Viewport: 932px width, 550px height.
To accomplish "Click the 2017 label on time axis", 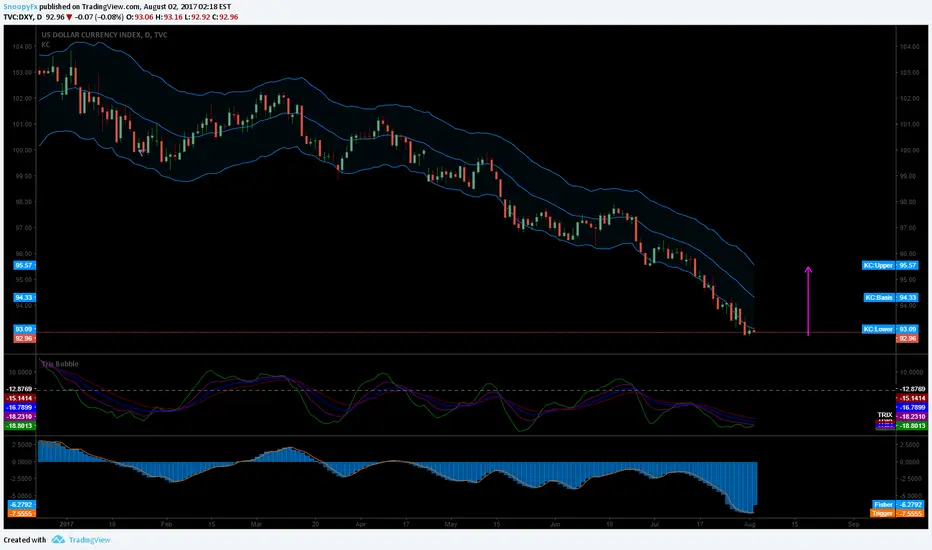I will (66, 524).
